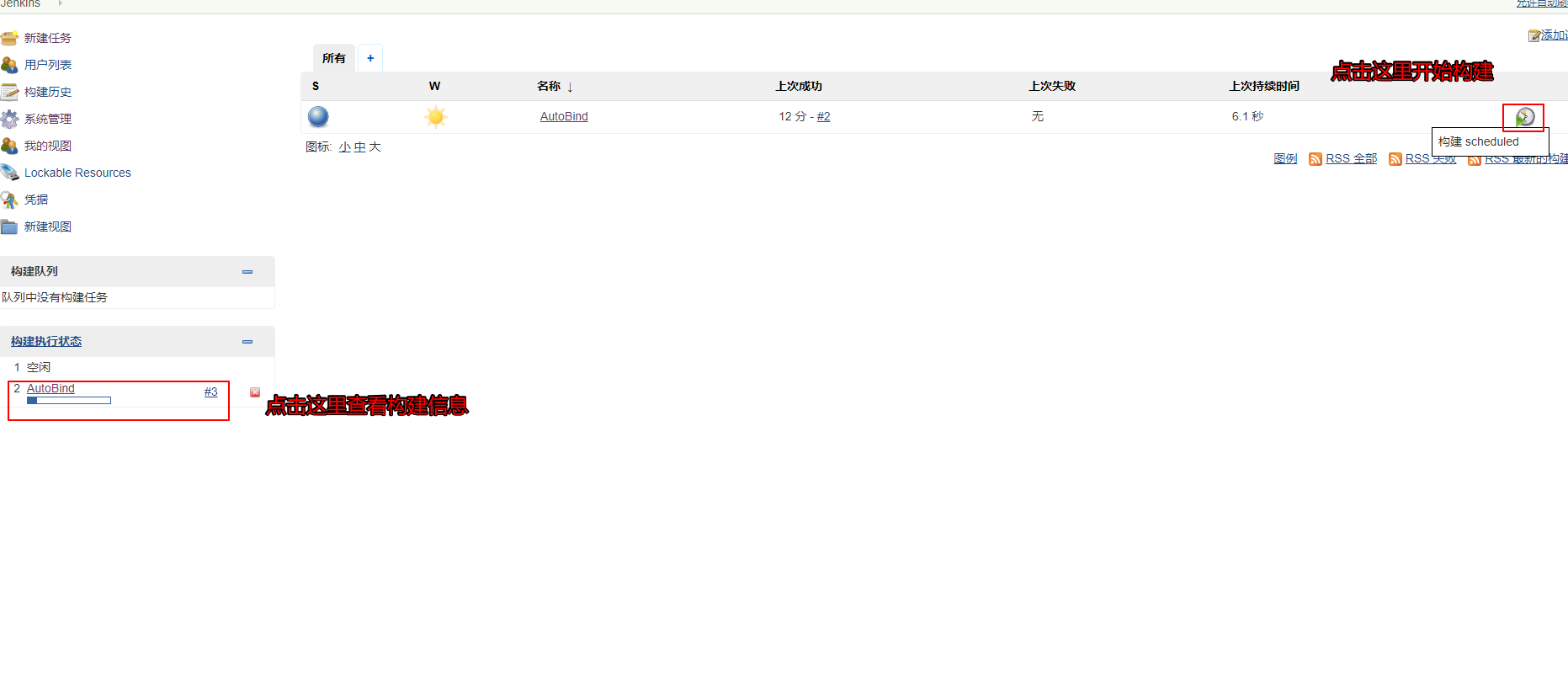The width and height of the screenshot is (1568, 698).
Task: Click the Lockable Resources drive icon
Action: pos(9,173)
